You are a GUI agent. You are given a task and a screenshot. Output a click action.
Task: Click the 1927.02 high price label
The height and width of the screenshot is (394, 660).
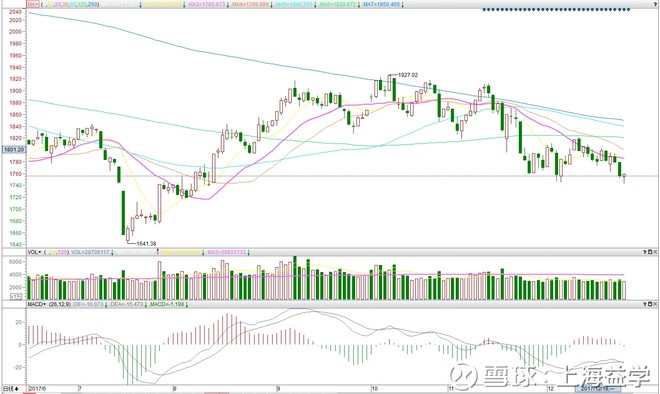click(408, 75)
